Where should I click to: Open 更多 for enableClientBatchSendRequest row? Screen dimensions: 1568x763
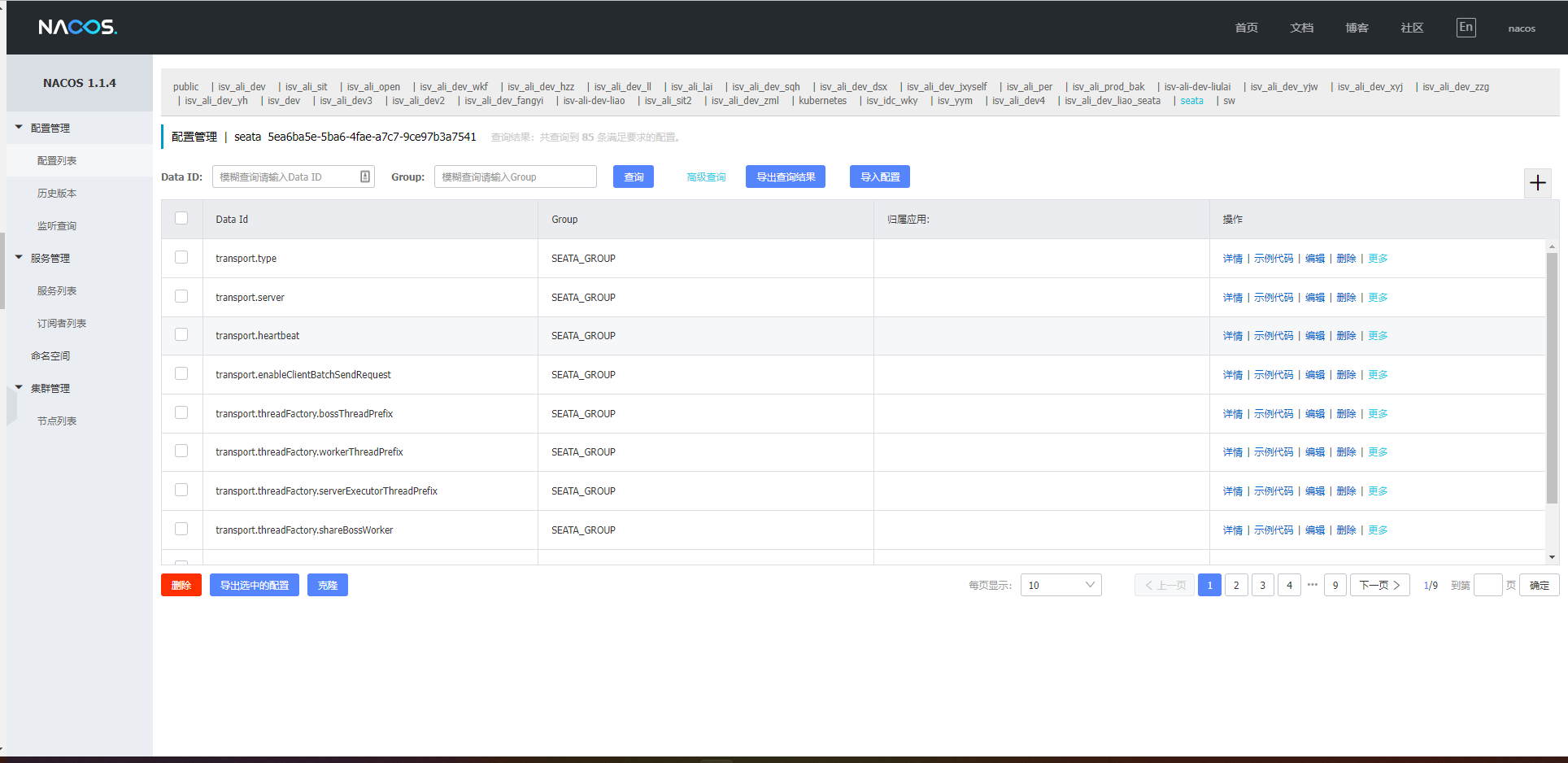[x=1378, y=375]
